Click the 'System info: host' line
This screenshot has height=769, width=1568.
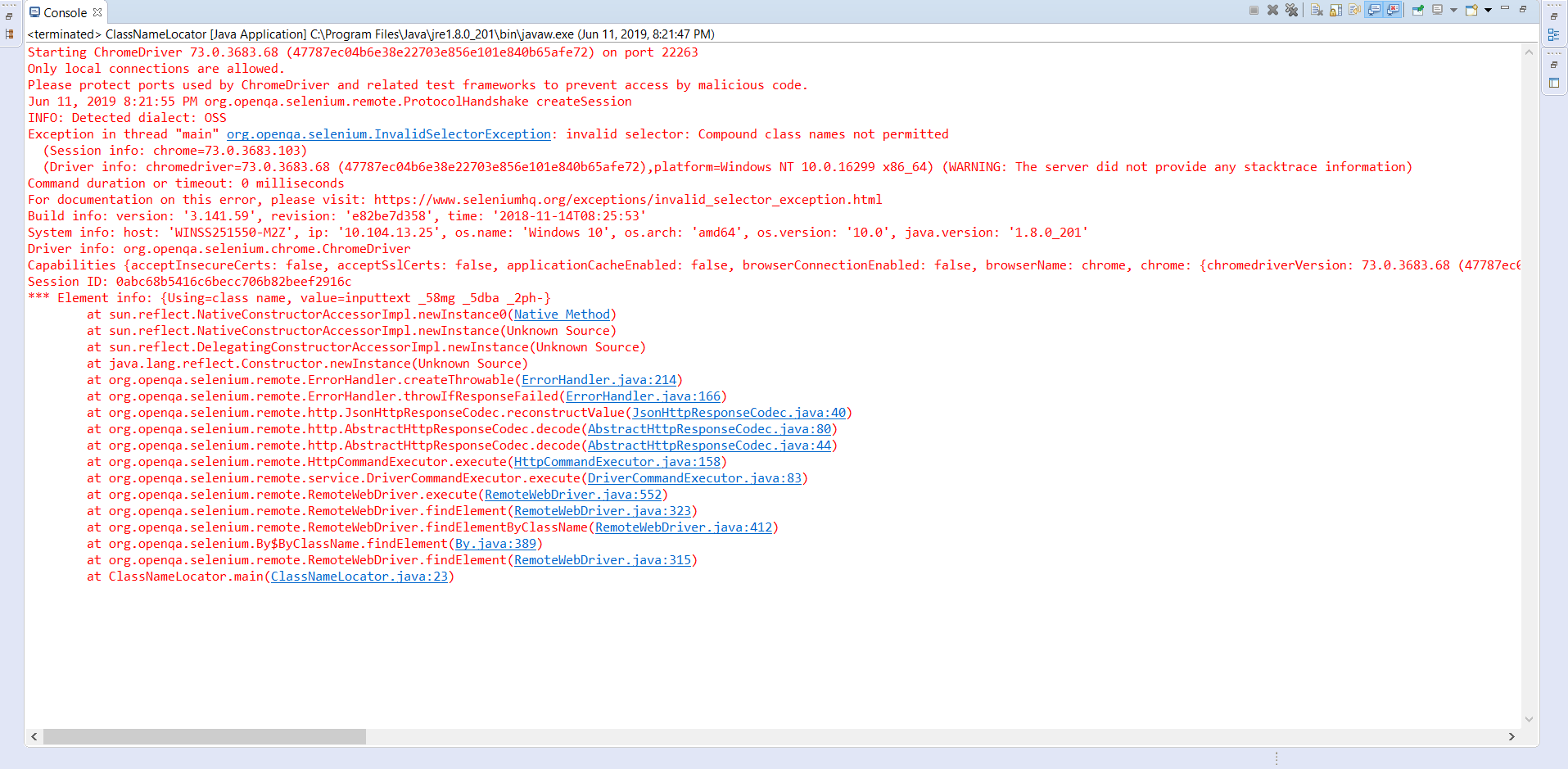[x=558, y=233]
